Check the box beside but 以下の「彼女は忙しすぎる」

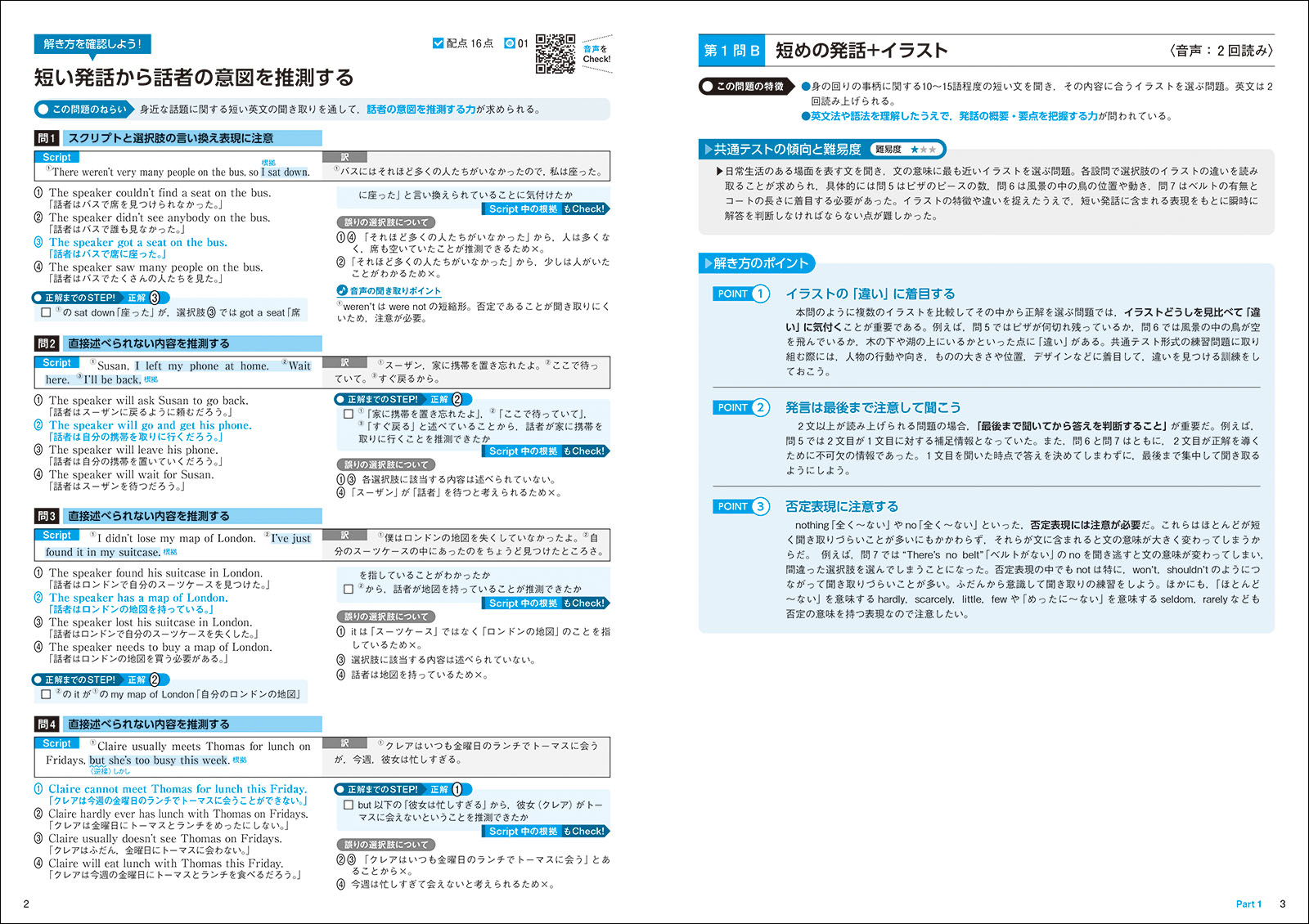(349, 805)
